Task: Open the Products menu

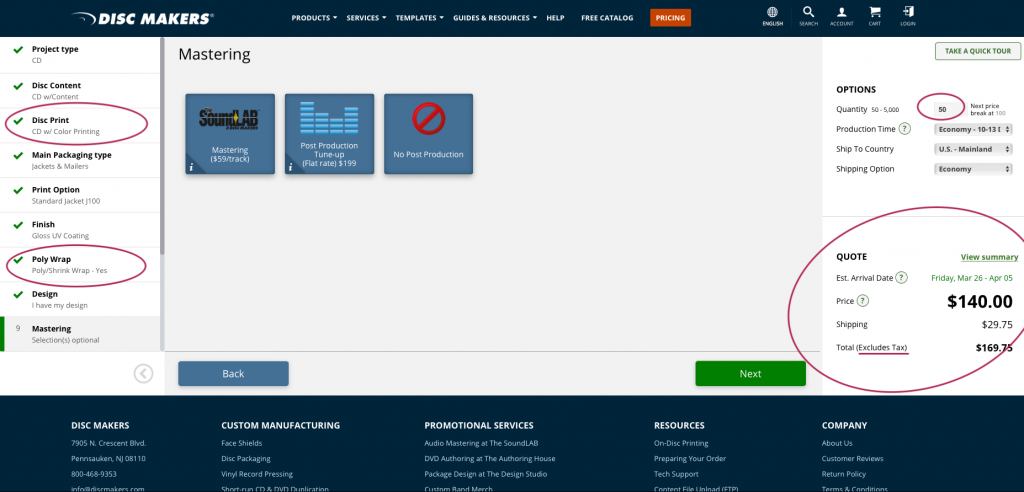Action: click(314, 18)
